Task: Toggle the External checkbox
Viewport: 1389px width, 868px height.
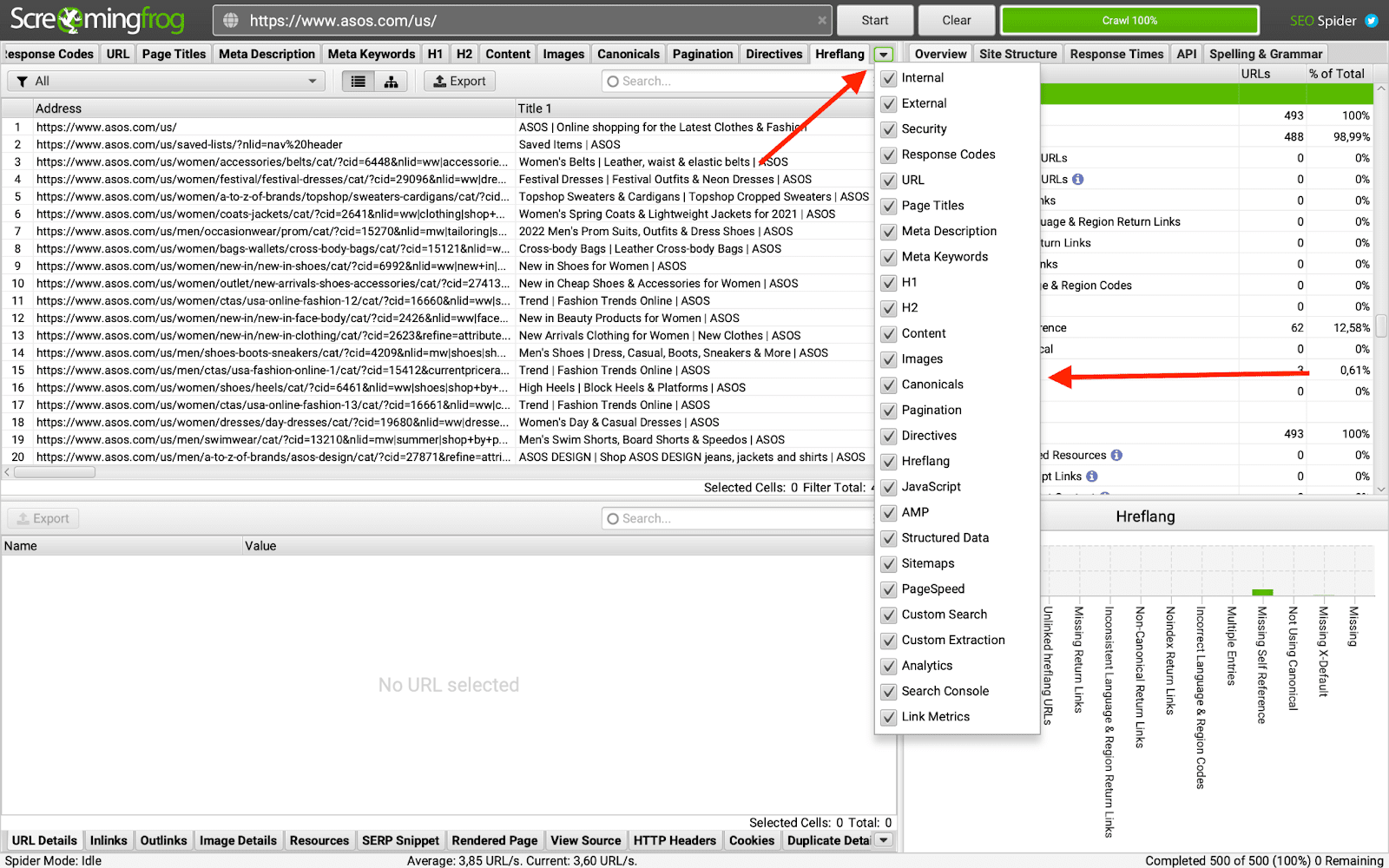Action: pos(888,103)
